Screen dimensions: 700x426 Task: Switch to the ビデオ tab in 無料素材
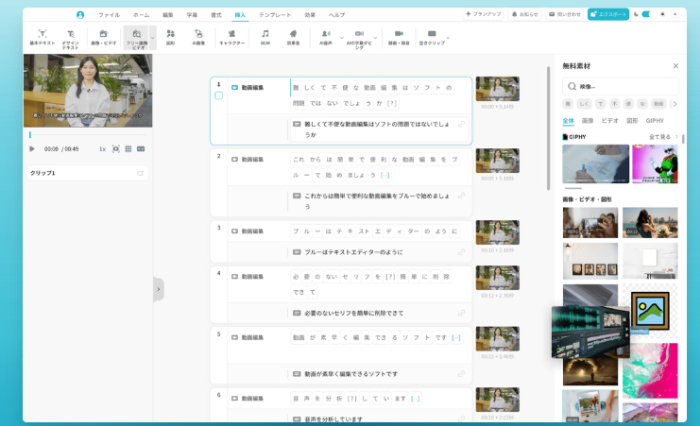coord(610,121)
